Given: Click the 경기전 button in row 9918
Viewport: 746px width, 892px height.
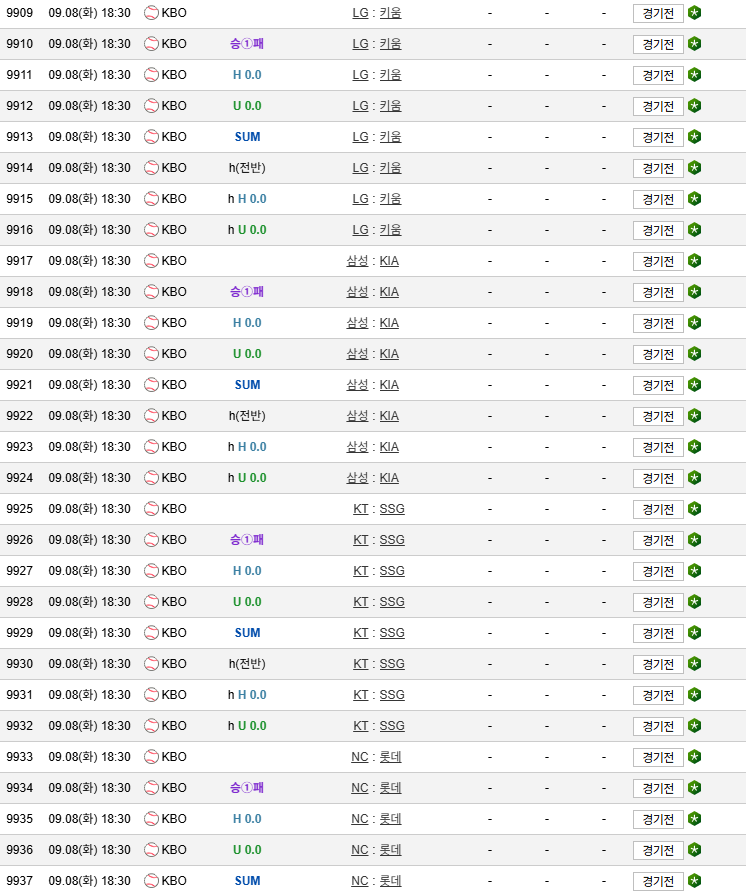Looking at the screenshot, I should click(658, 292).
